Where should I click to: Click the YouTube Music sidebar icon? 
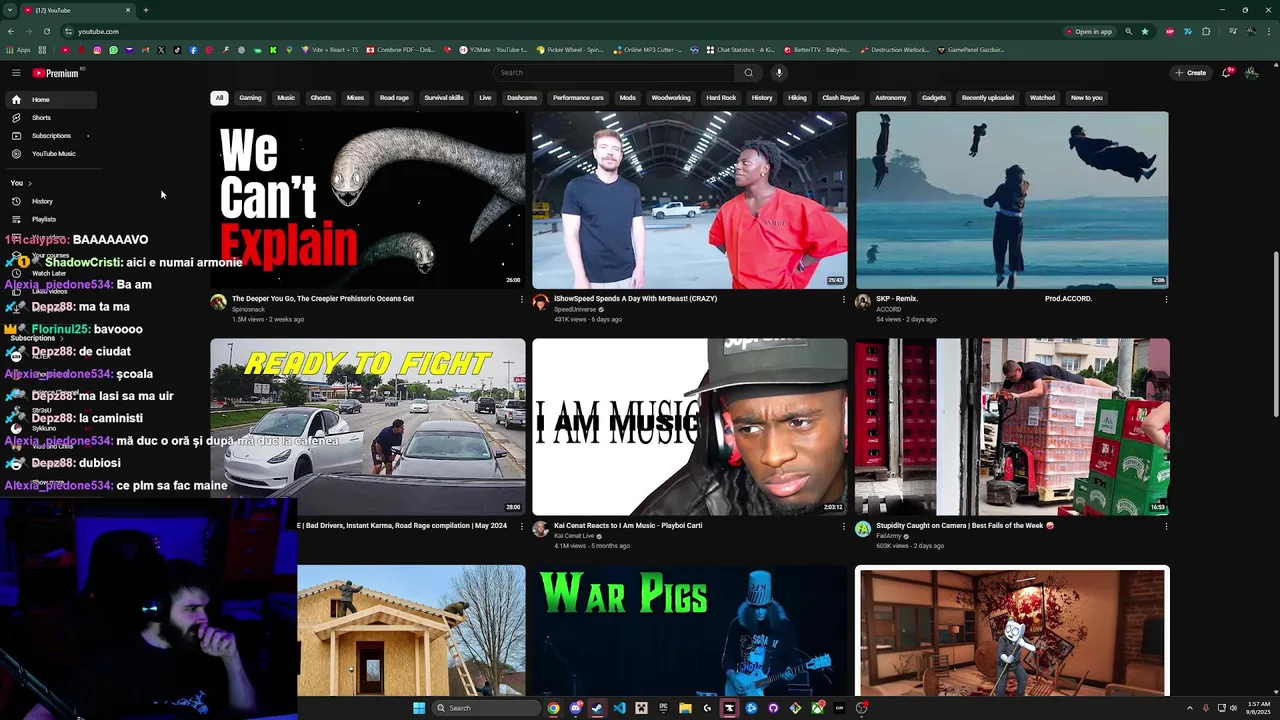tap(16, 154)
